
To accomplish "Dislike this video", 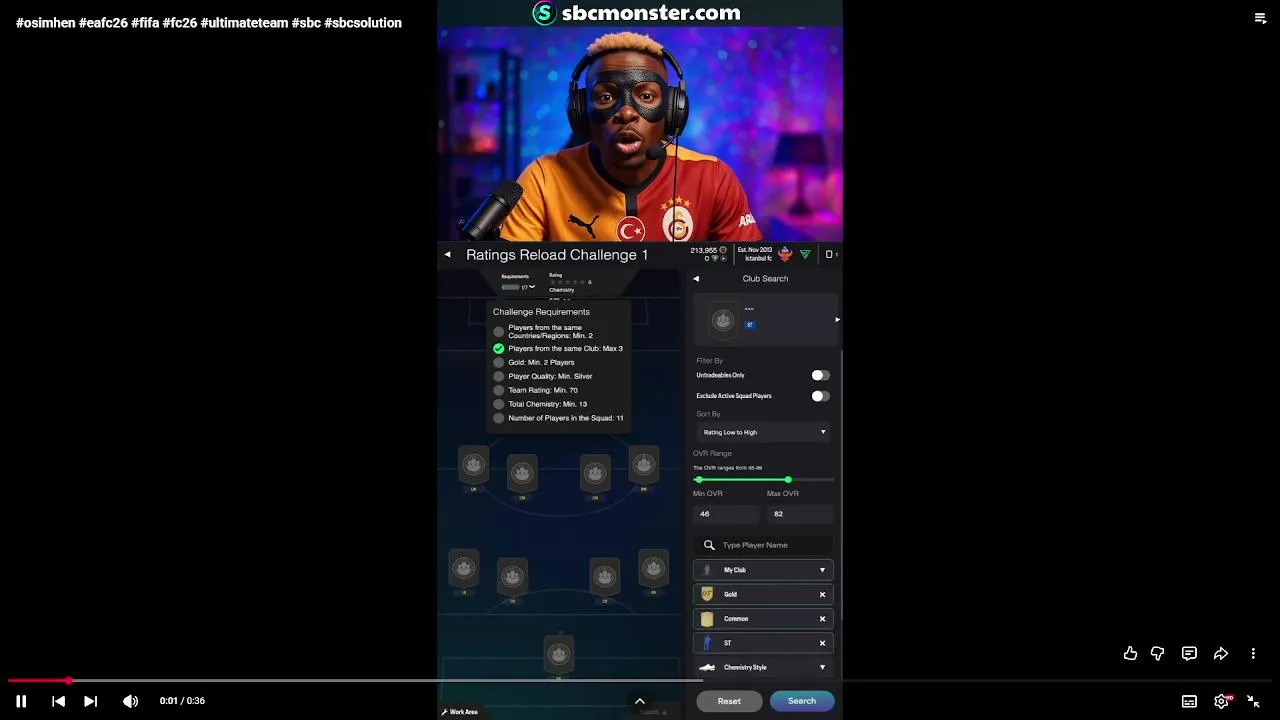I will point(1157,653).
